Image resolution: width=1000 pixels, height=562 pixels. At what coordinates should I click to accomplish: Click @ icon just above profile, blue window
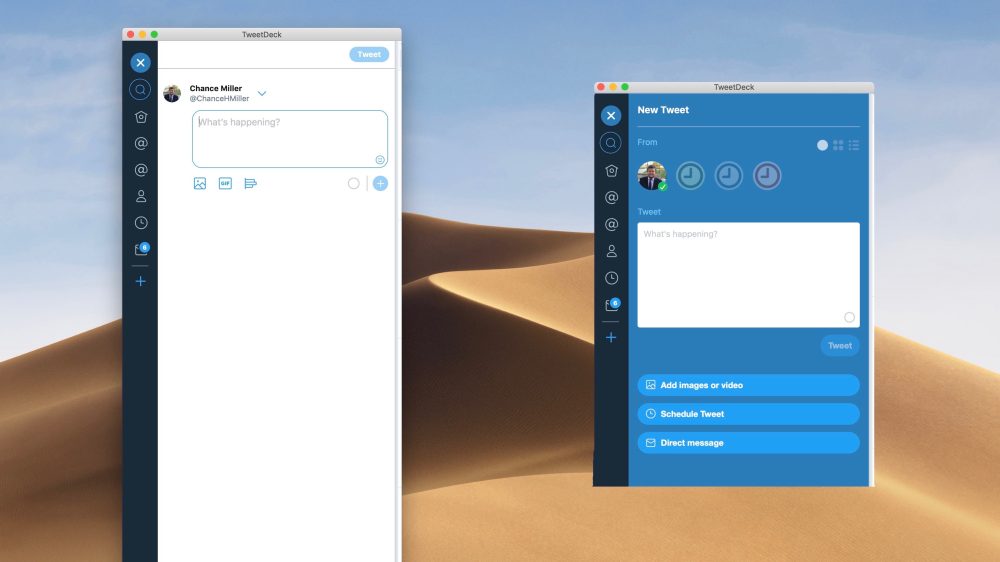(x=612, y=225)
